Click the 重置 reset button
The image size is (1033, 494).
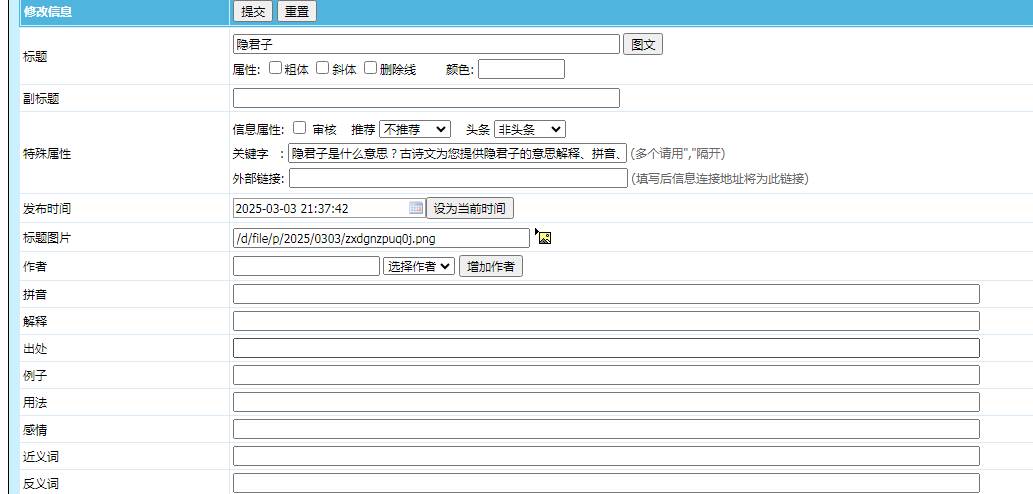coord(297,12)
